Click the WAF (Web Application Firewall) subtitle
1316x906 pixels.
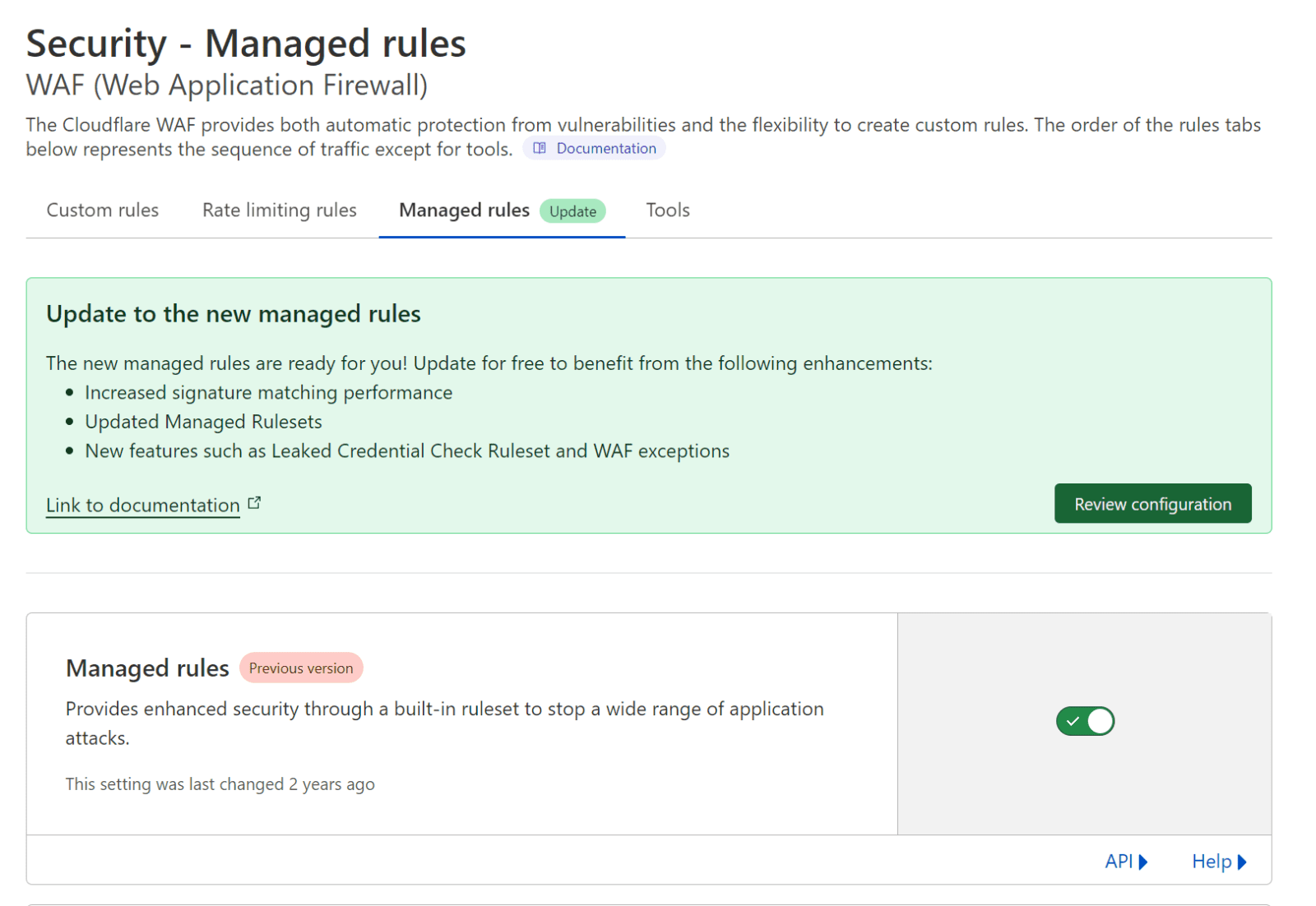(226, 85)
